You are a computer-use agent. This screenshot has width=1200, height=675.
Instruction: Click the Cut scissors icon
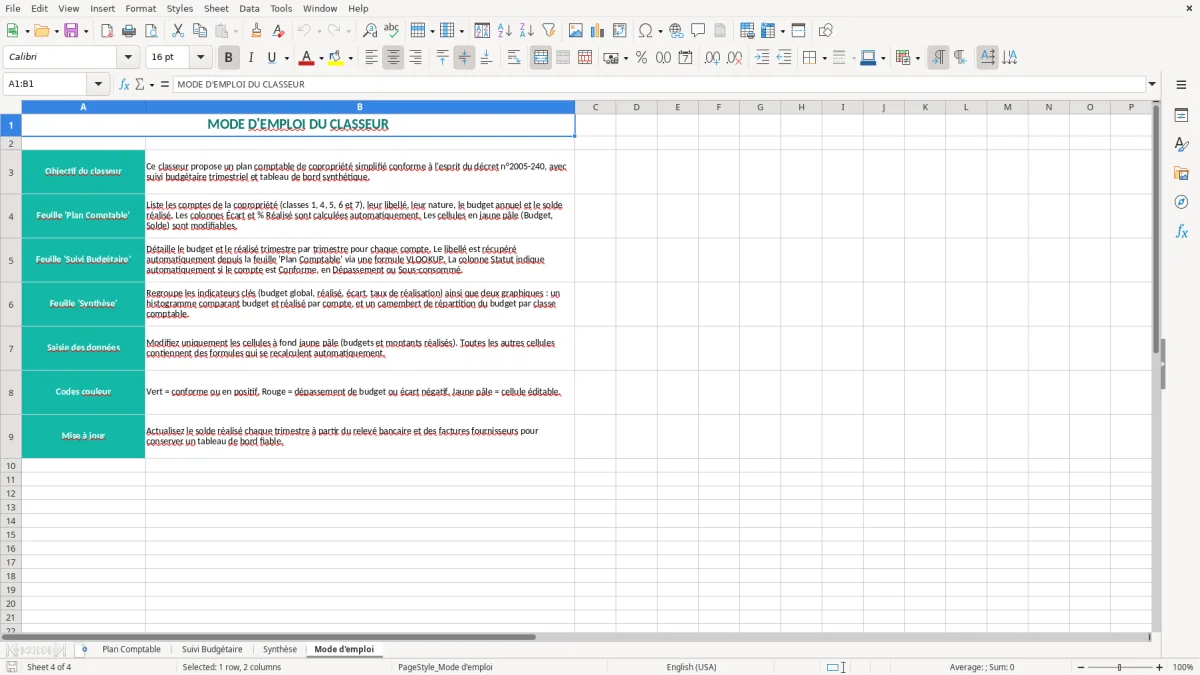click(178, 31)
